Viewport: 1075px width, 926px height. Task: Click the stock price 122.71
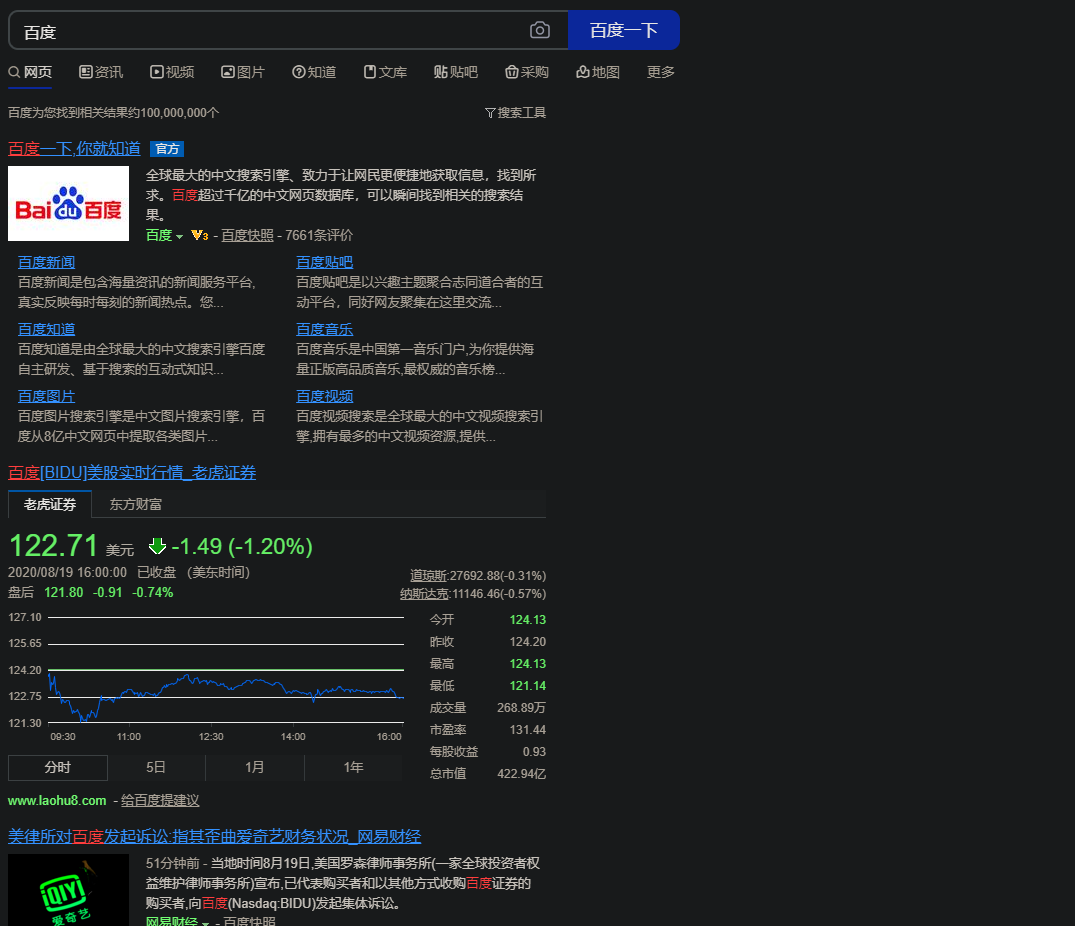click(53, 546)
